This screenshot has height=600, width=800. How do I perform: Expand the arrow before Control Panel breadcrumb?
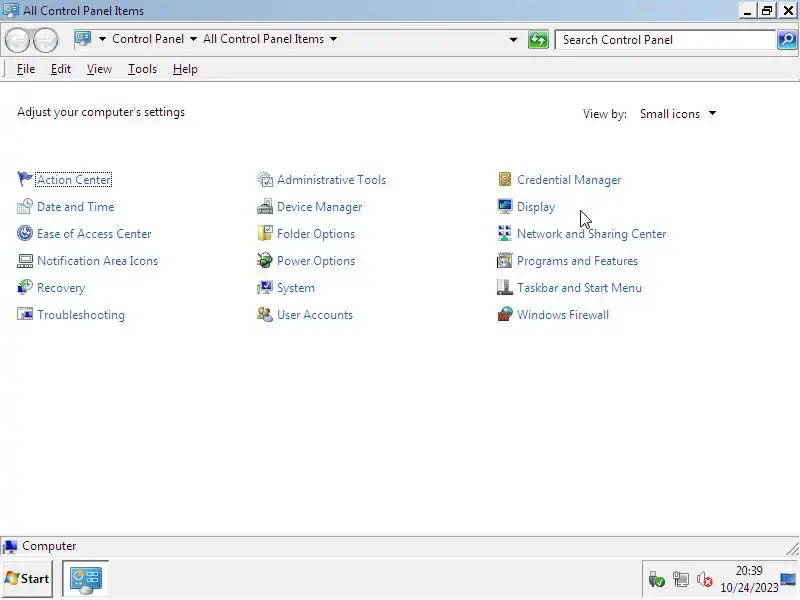coord(102,39)
